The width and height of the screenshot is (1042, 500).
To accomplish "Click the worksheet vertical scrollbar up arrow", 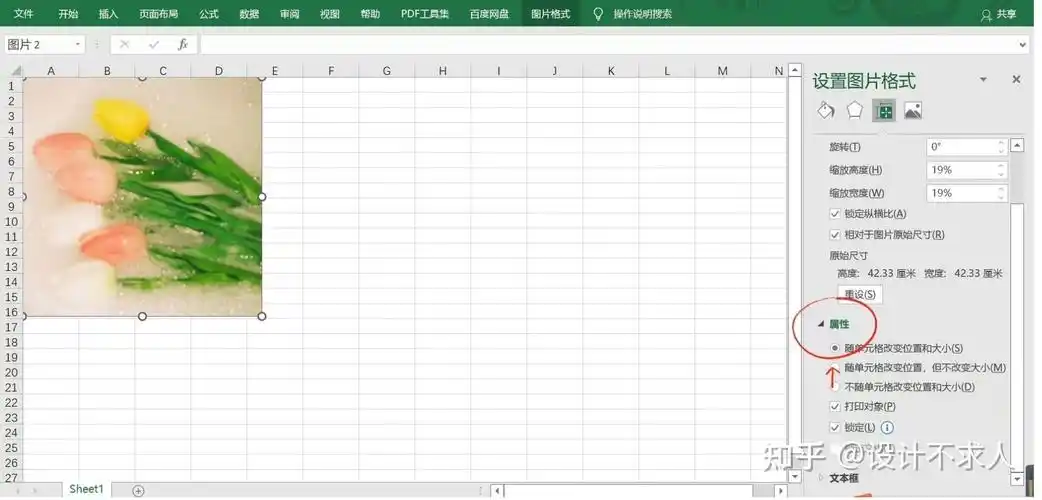I will click(x=795, y=70).
